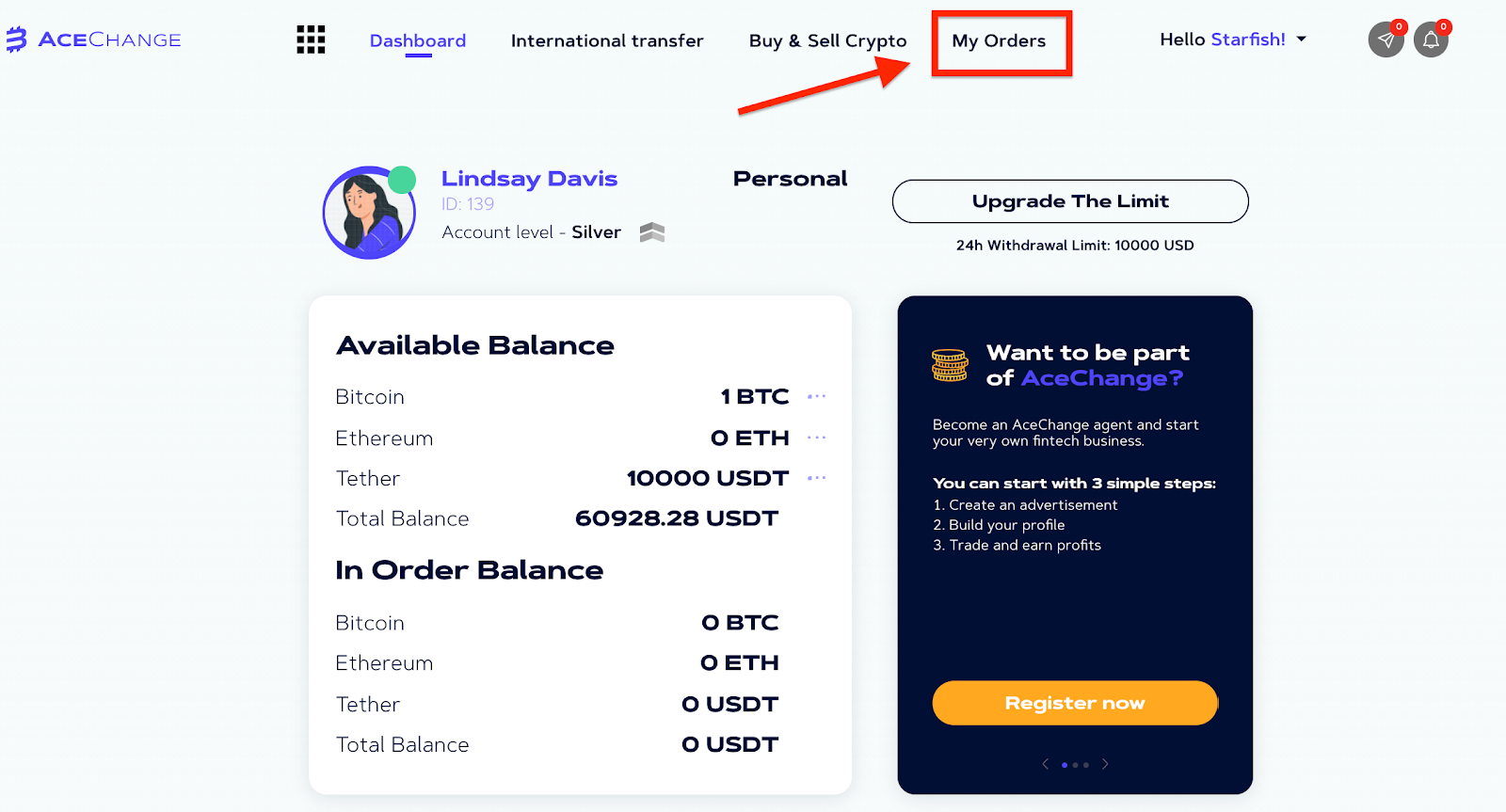The image size is (1506, 812).
Task: Click Upgrade The Limit button
Action: (1070, 201)
